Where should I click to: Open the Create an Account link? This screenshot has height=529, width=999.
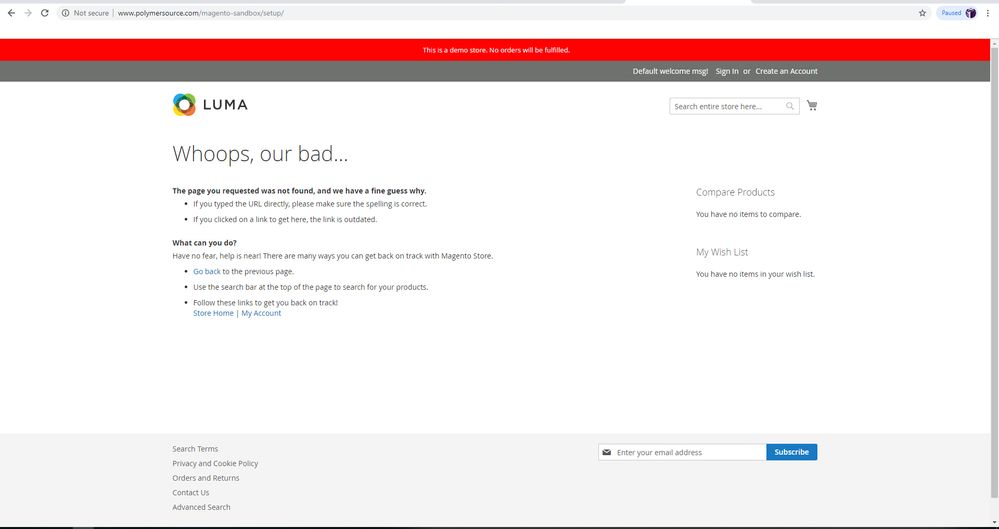[x=786, y=71]
